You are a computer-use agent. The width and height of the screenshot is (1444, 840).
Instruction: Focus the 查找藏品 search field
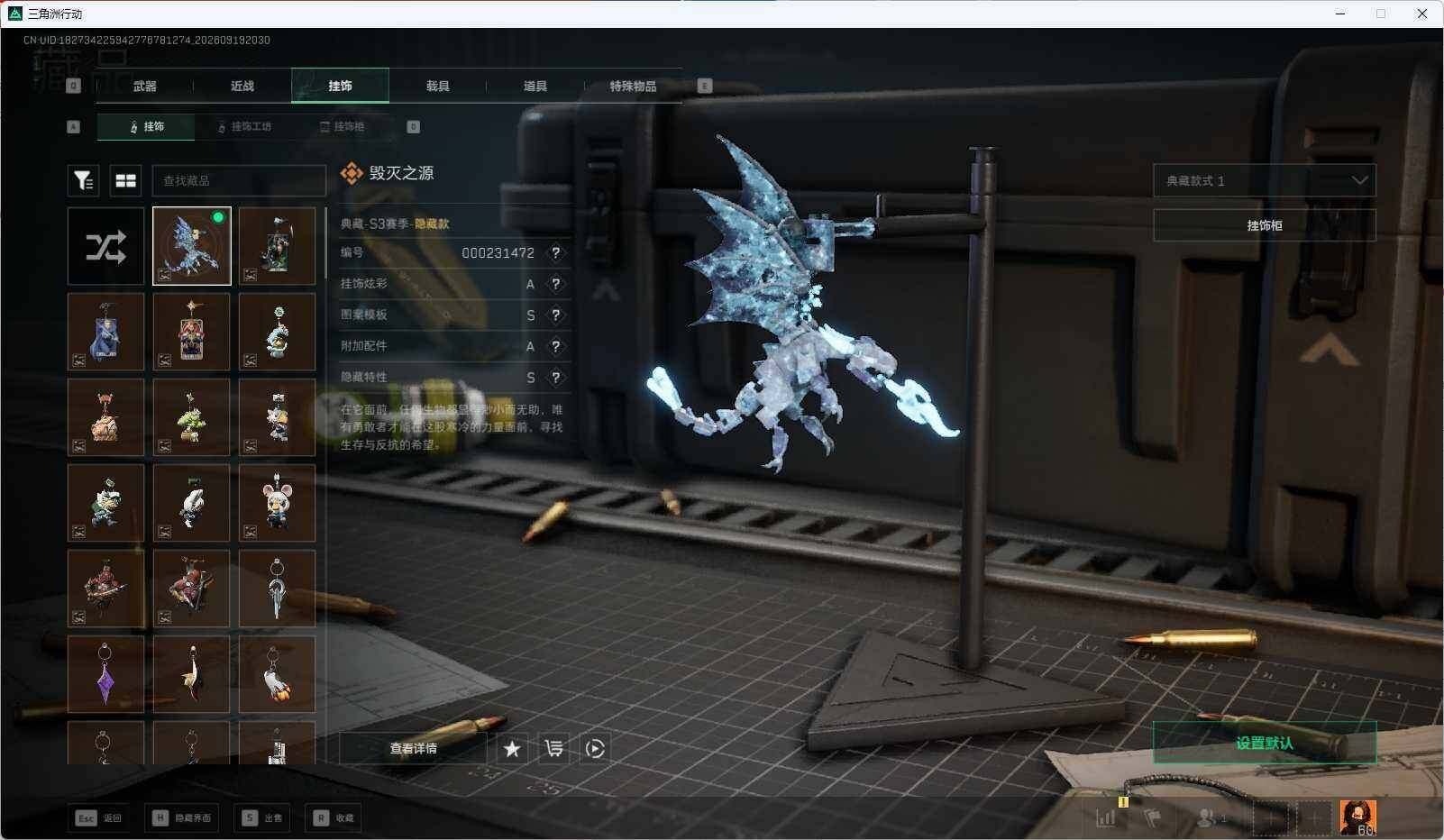click(239, 181)
